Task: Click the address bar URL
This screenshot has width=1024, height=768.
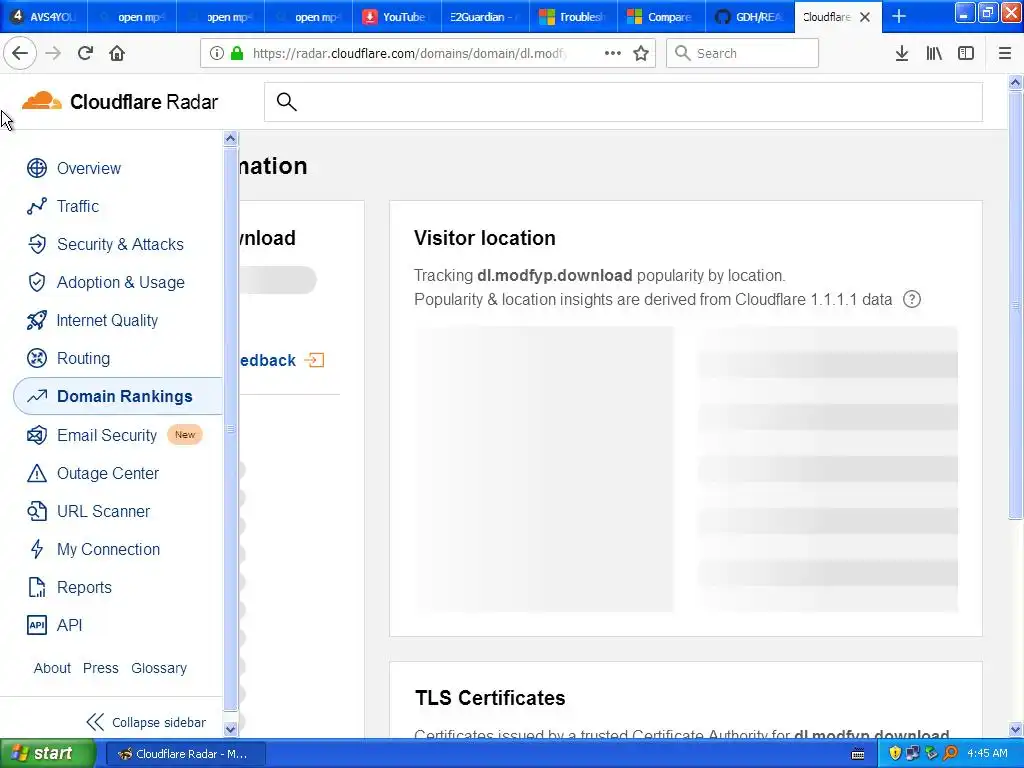Action: (409, 53)
